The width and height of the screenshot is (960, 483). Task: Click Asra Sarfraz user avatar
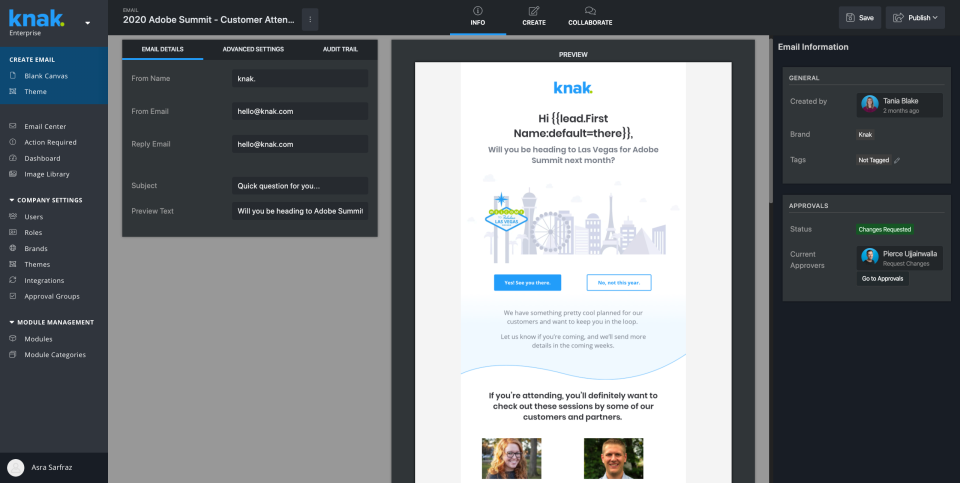coord(16,468)
